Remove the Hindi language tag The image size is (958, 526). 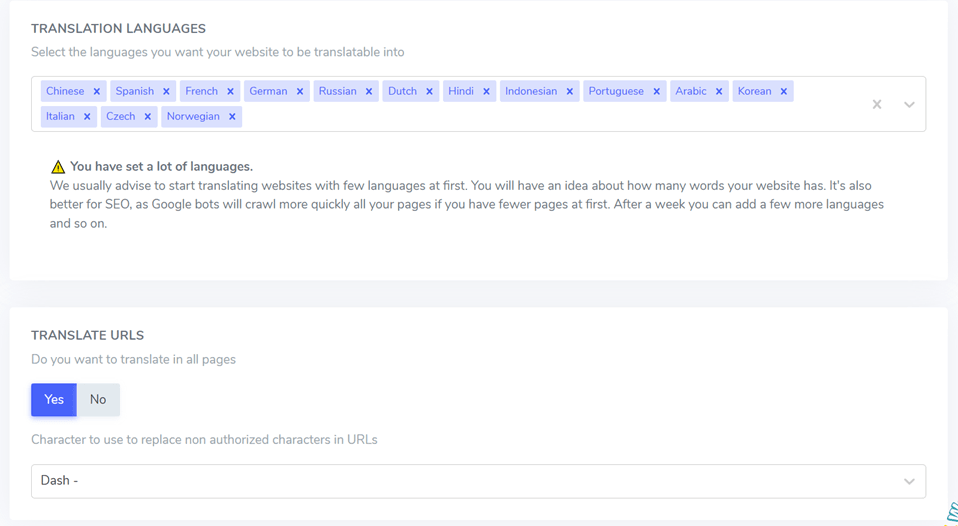click(x=486, y=92)
